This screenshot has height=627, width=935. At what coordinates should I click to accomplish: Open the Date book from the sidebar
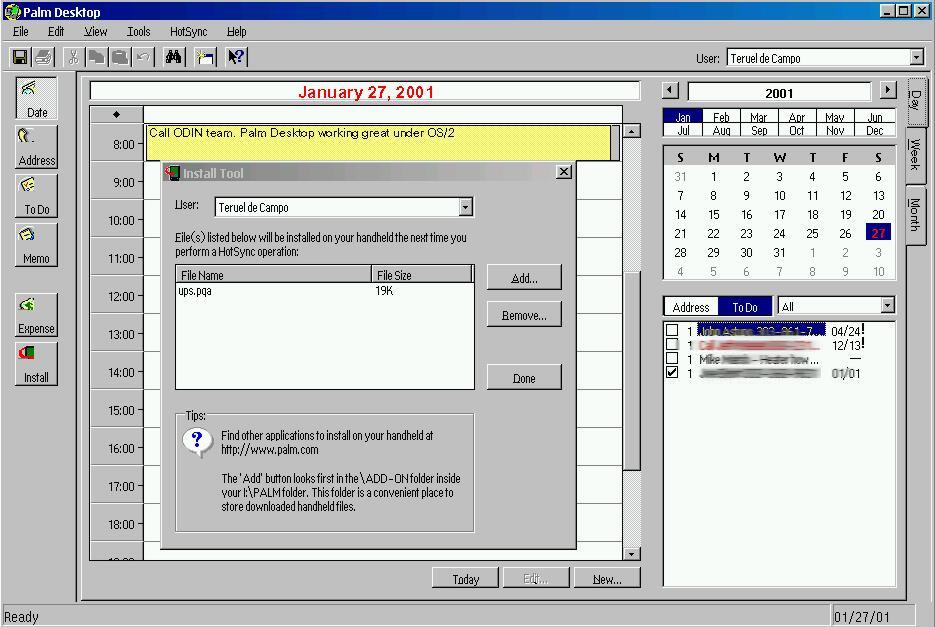(36, 98)
